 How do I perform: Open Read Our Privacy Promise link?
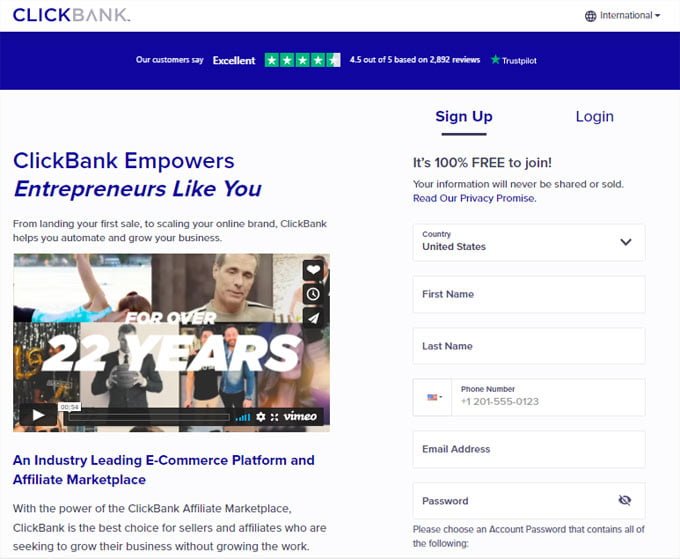[x=474, y=198]
